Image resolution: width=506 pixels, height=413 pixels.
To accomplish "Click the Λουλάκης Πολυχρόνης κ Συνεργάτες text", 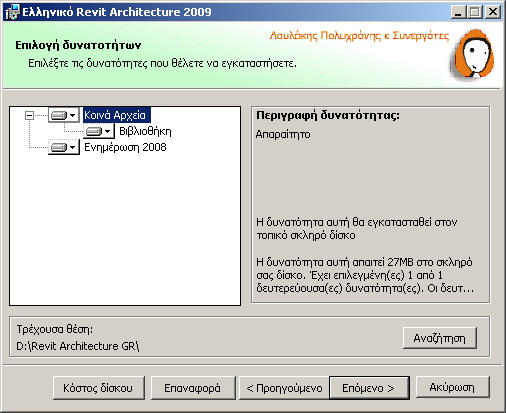I will (x=359, y=35).
